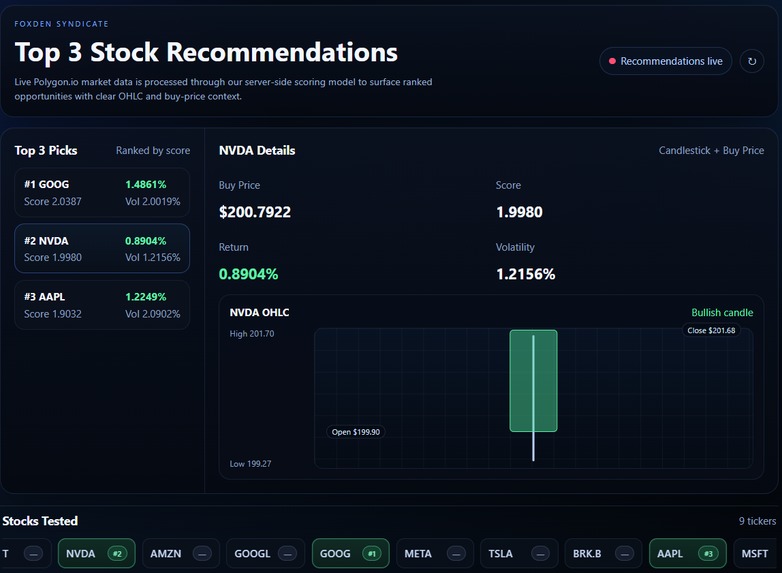
Task: Click the Recommendations live status pill
Action: pyautogui.click(x=665, y=61)
